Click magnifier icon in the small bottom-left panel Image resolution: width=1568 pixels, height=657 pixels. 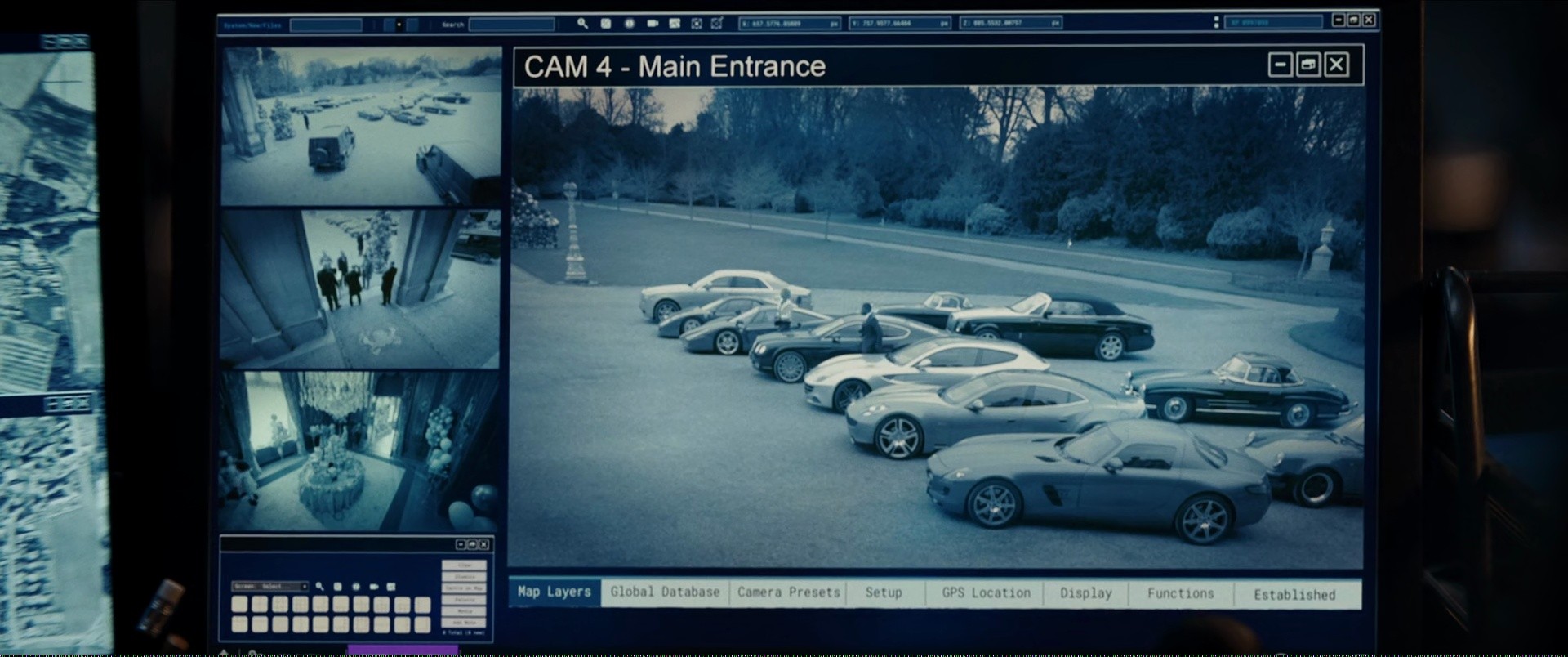(319, 586)
